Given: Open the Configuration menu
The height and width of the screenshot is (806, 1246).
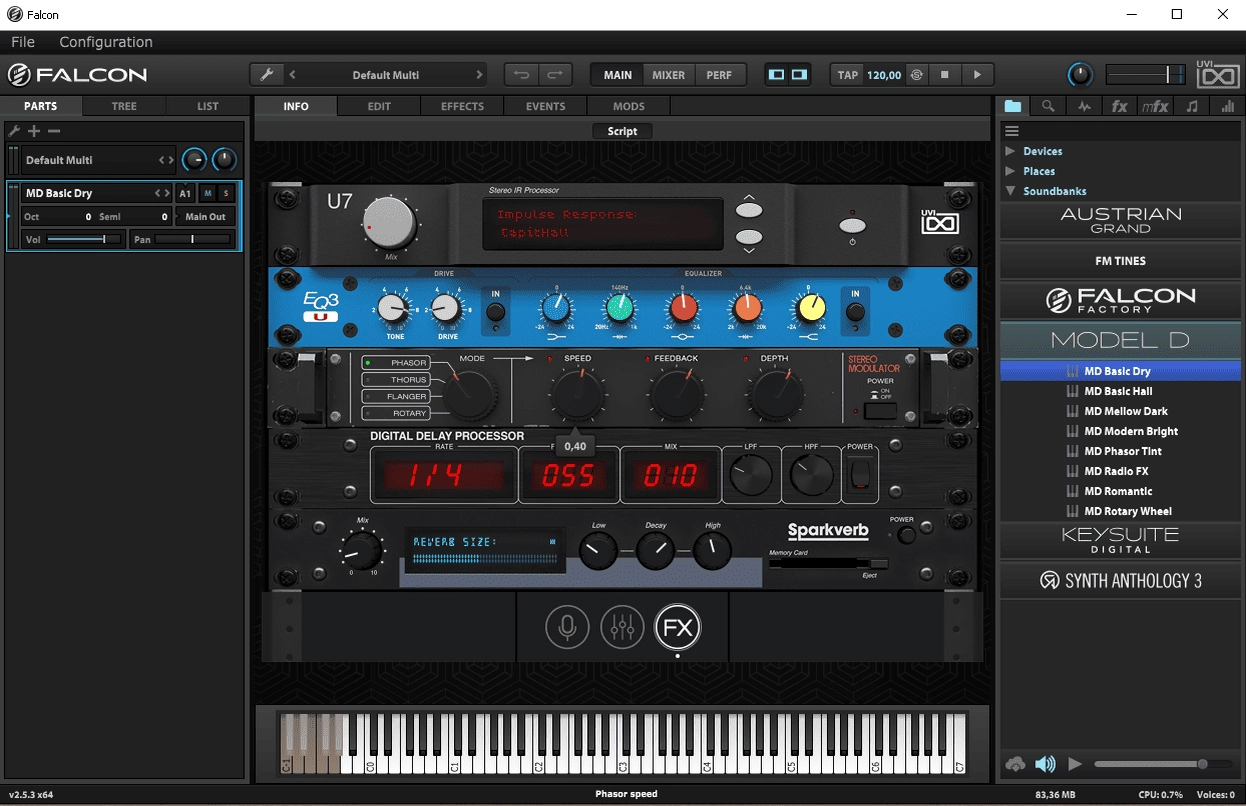Looking at the screenshot, I should click(106, 42).
